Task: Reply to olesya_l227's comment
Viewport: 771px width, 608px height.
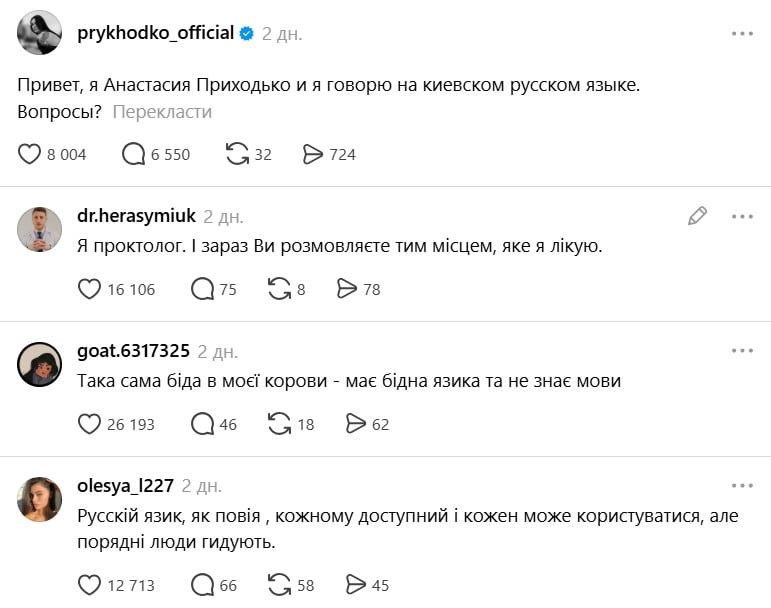Action: pyautogui.click(x=202, y=585)
